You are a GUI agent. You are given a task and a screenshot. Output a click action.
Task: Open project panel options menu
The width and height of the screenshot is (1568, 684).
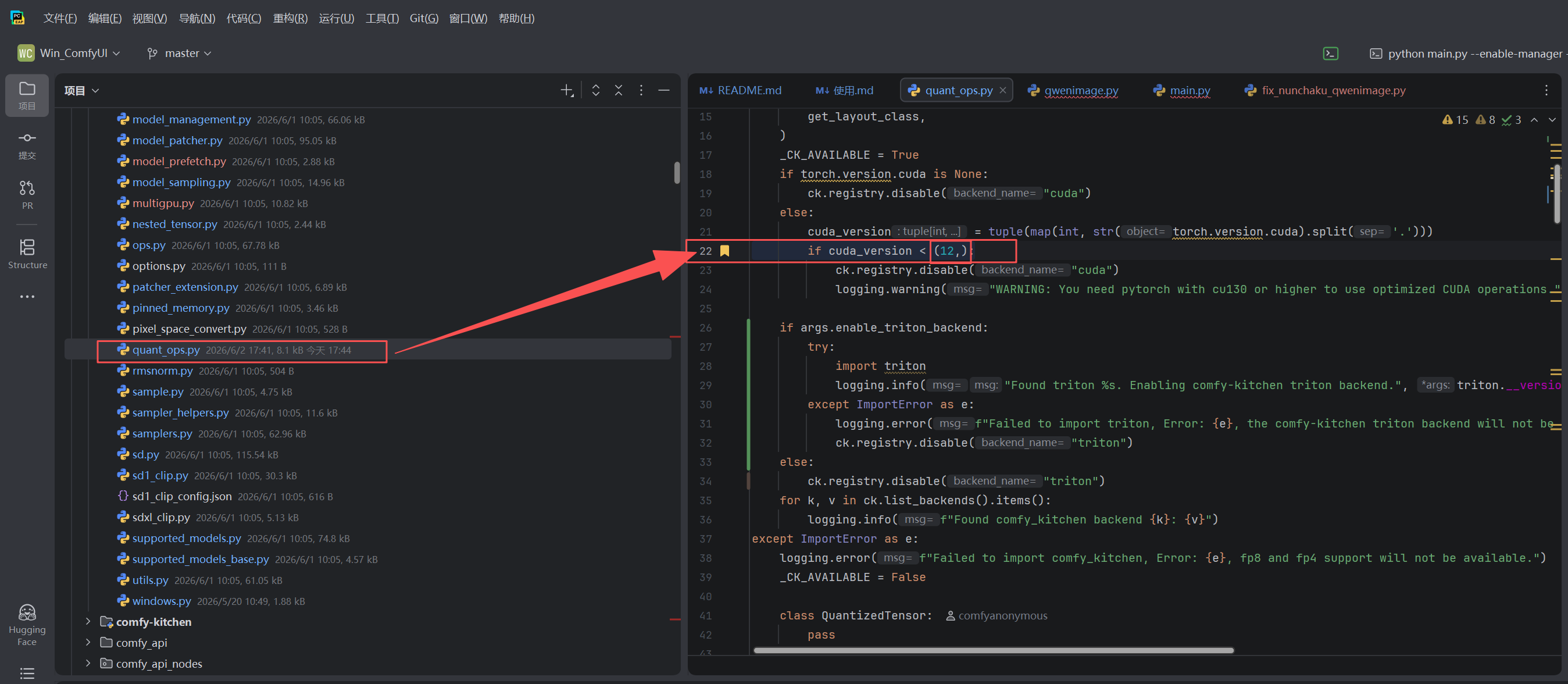click(641, 90)
